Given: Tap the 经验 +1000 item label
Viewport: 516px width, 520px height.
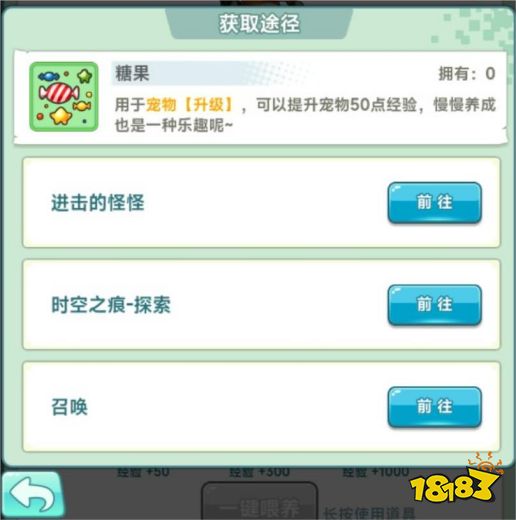Looking at the screenshot, I should click(x=376, y=472).
